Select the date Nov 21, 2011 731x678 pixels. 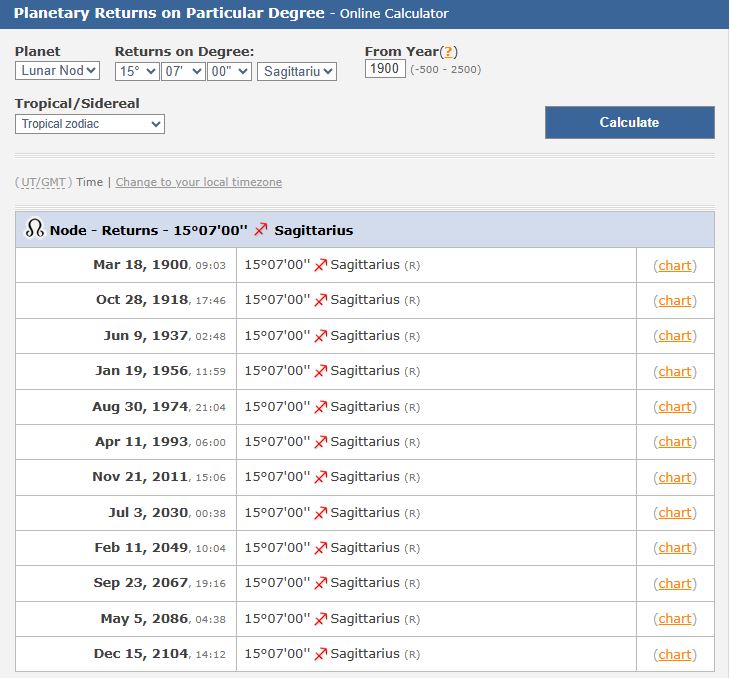(x=140, y=477)
